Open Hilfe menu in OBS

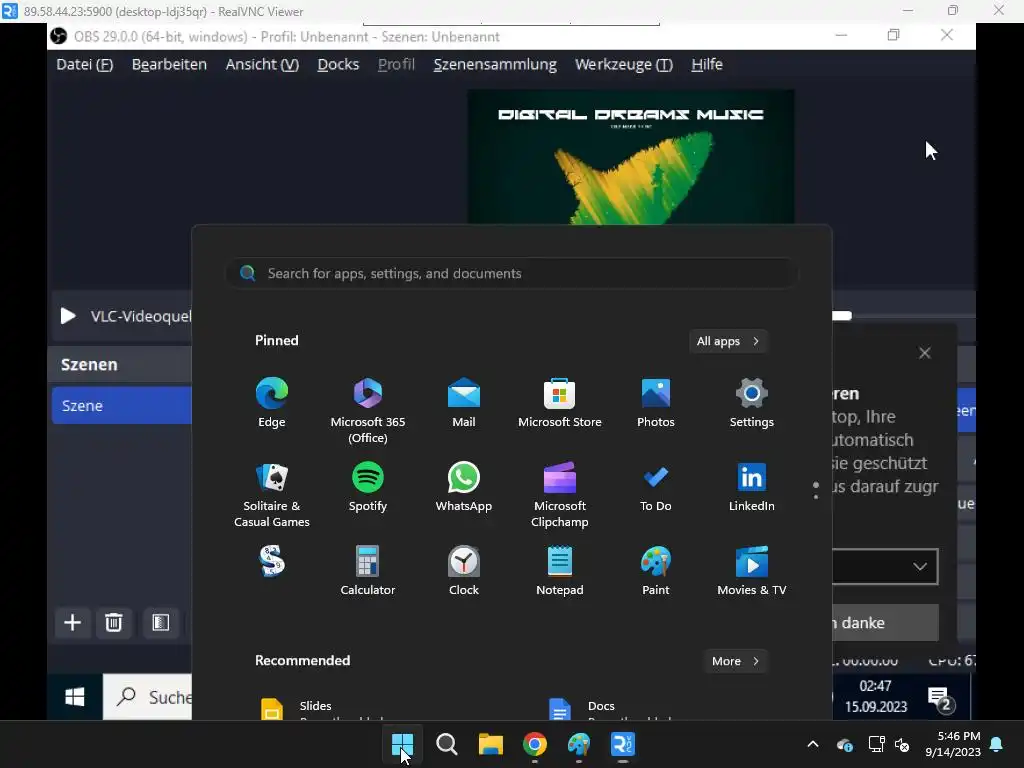tap(707, 65)
